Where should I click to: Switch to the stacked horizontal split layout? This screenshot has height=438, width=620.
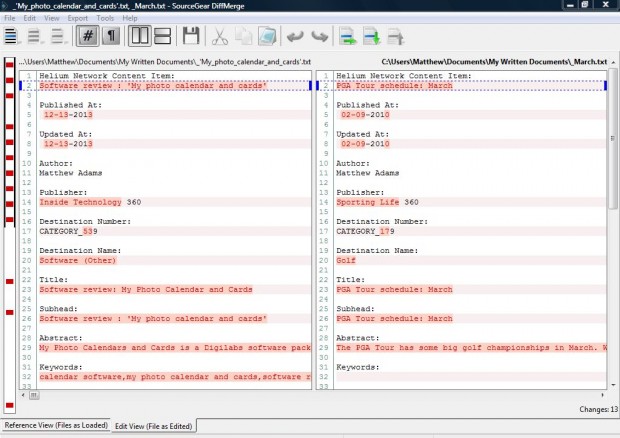(162, 36)
